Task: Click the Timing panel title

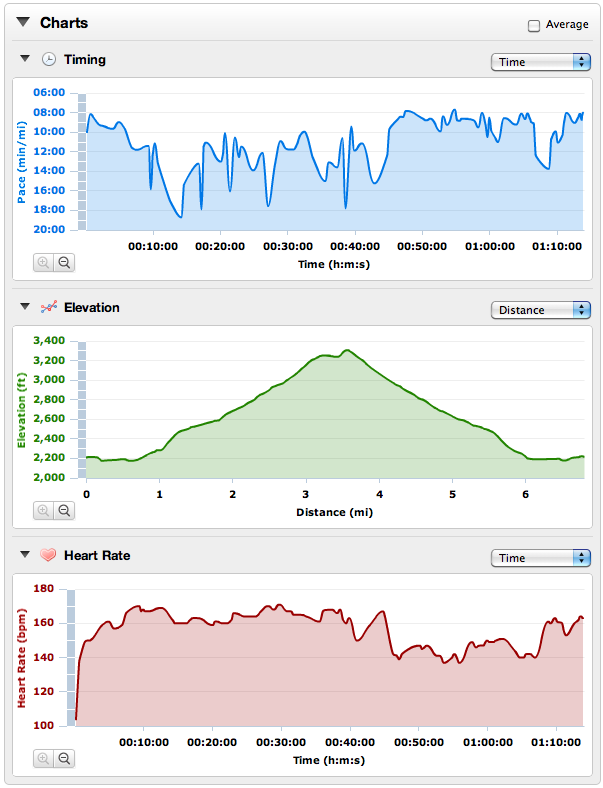Action: click(85, 59)
